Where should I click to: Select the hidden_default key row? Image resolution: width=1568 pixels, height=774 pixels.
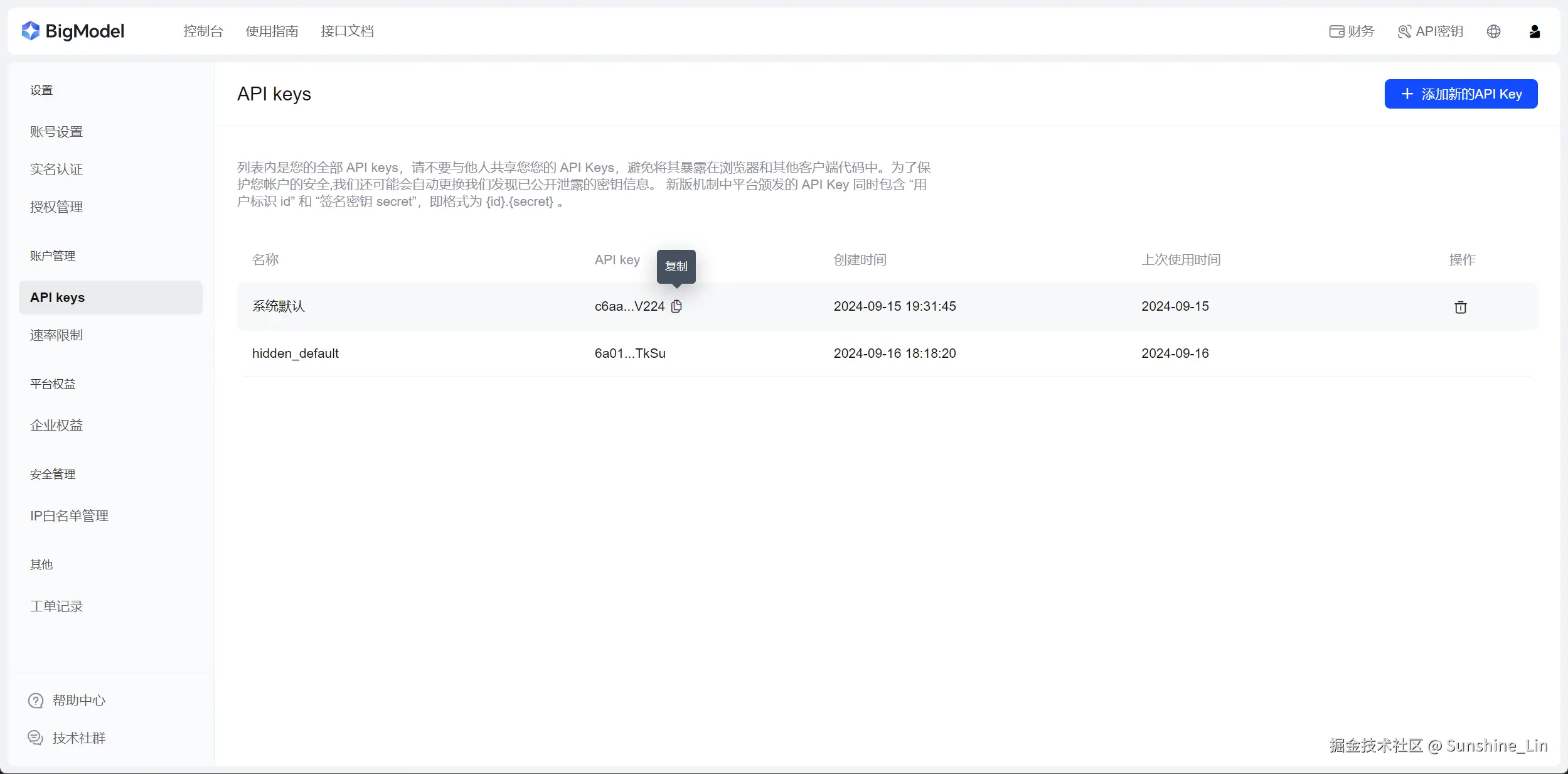[x=296, y=353]
